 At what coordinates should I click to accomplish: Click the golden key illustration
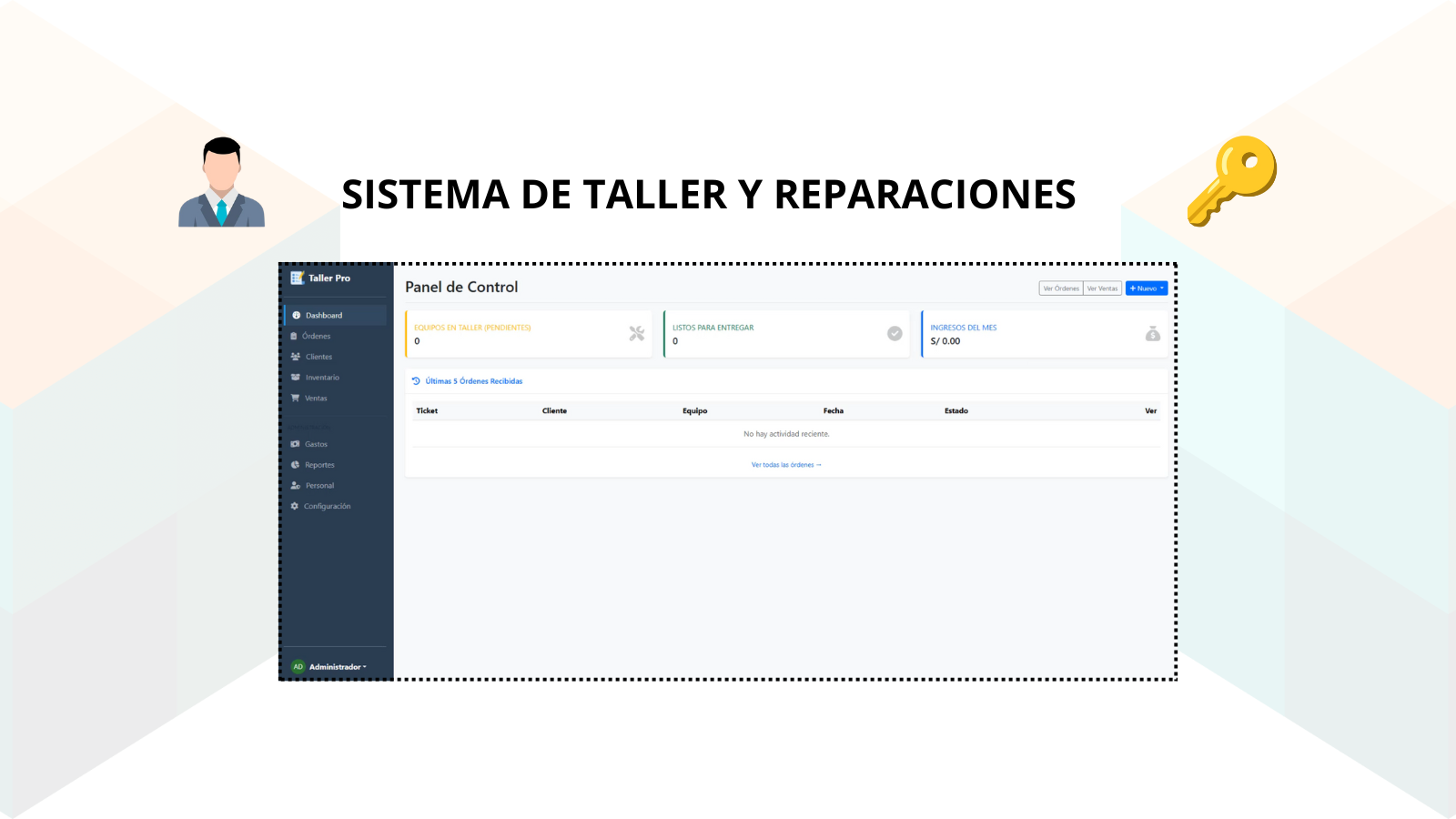pos(1232,180)
